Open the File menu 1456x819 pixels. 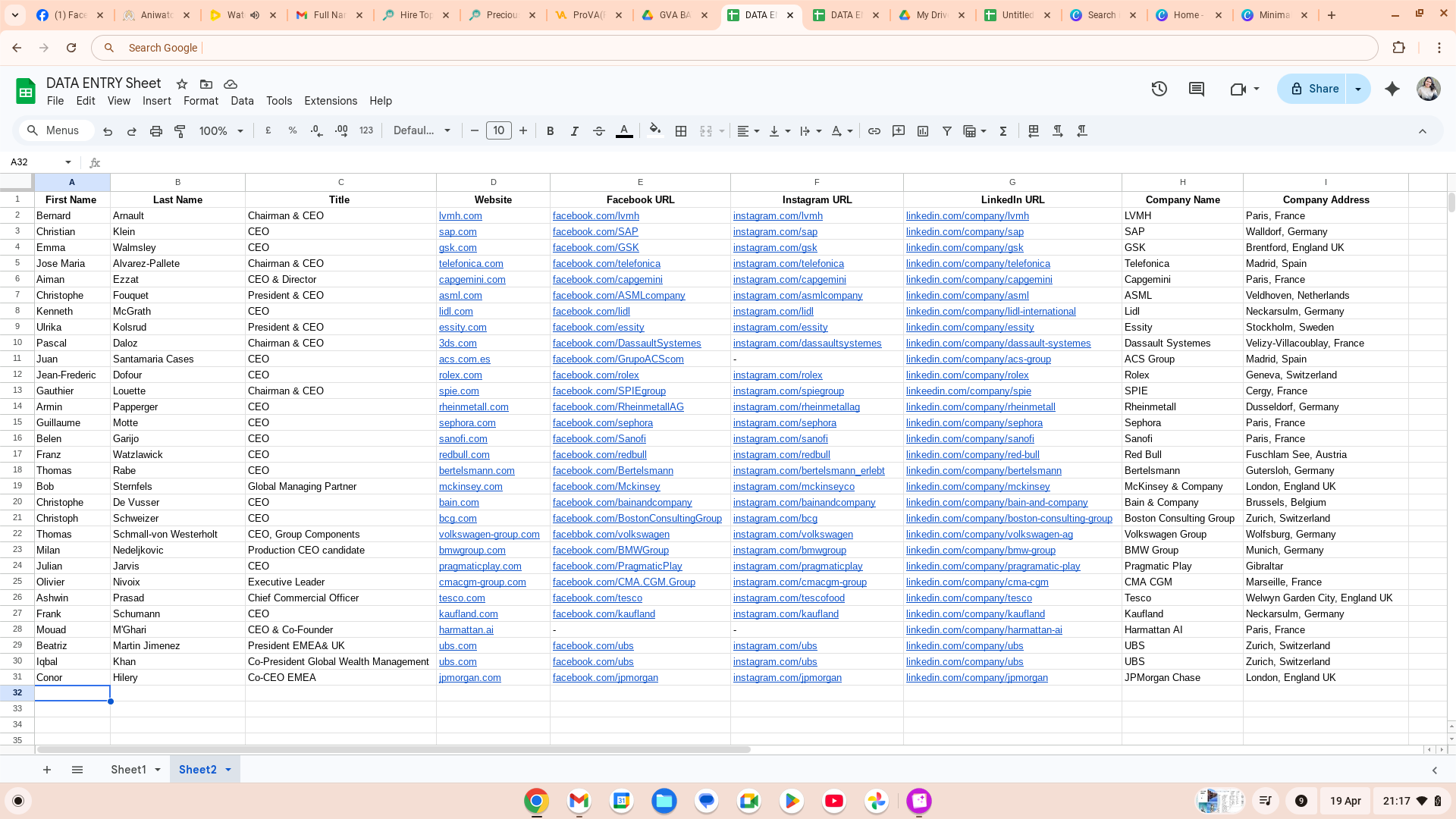tap(55, 101)
